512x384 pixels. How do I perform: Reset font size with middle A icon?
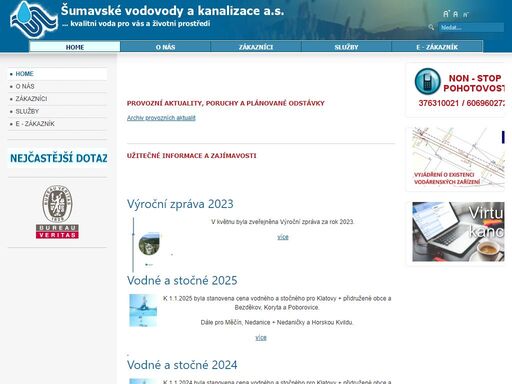coord(456,14)
